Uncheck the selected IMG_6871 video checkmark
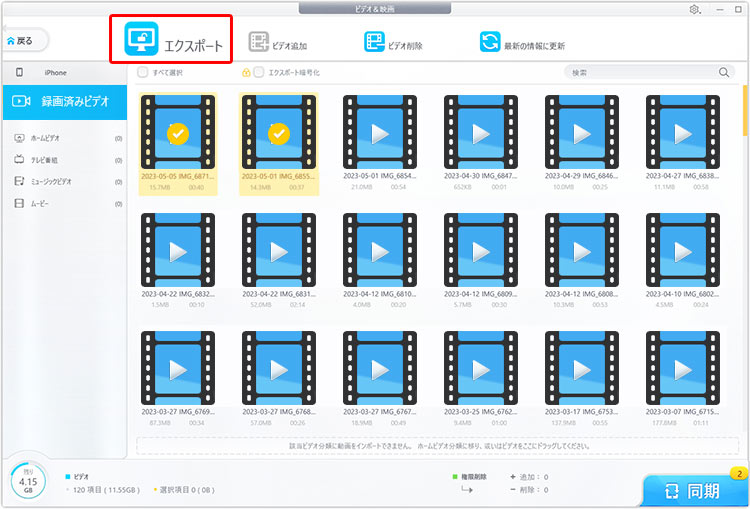 (178, 134)
